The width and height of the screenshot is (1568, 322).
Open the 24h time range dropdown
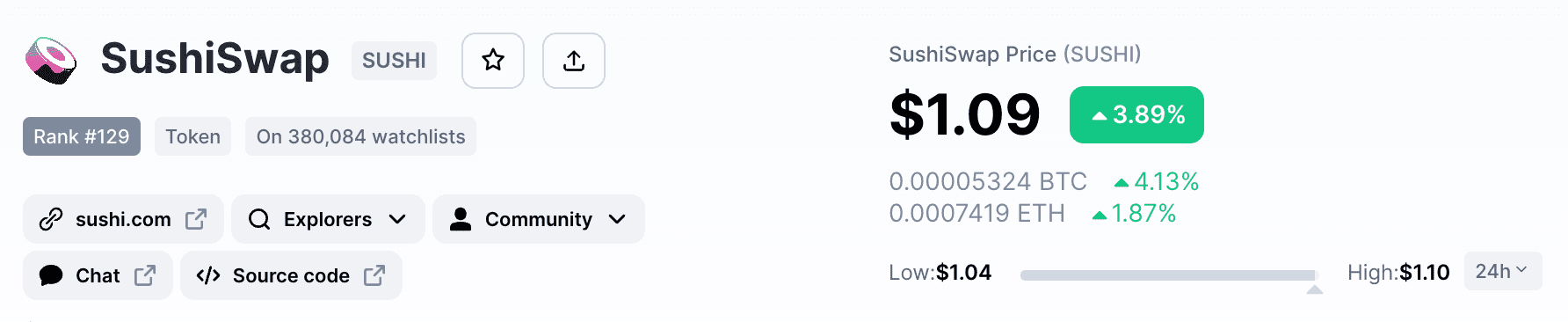tap(1503, 272)
